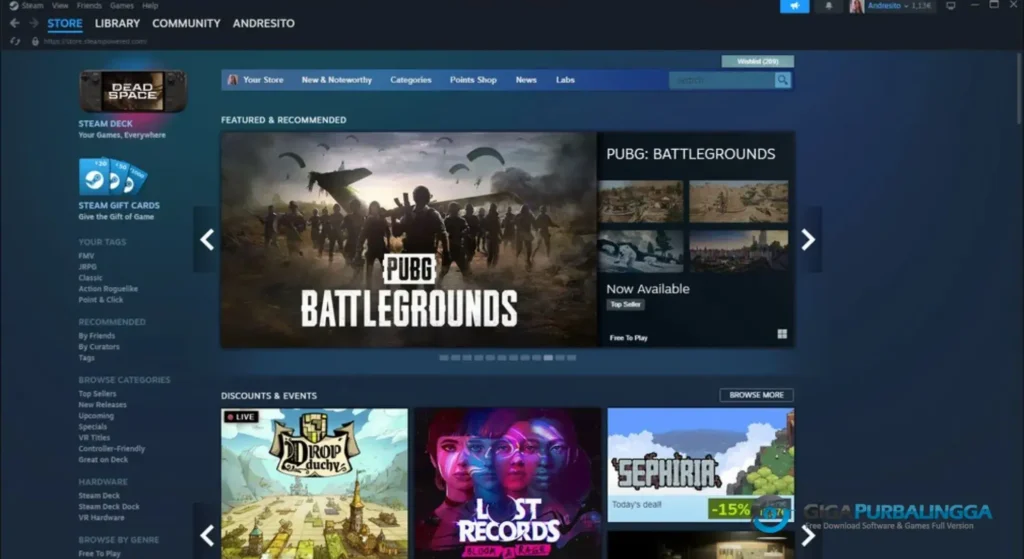Viewport: 1024px width, 559px height.
Task: Expand the Categories dropdown
Action: [x=411, y=80]
